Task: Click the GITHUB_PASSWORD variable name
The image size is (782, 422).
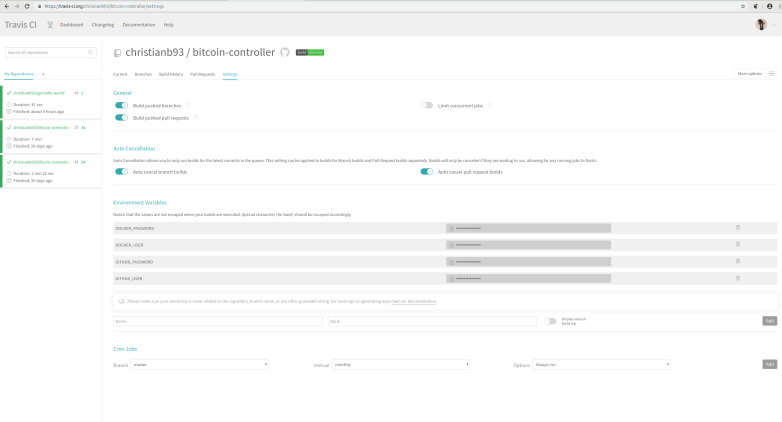Action: [134, 262]
